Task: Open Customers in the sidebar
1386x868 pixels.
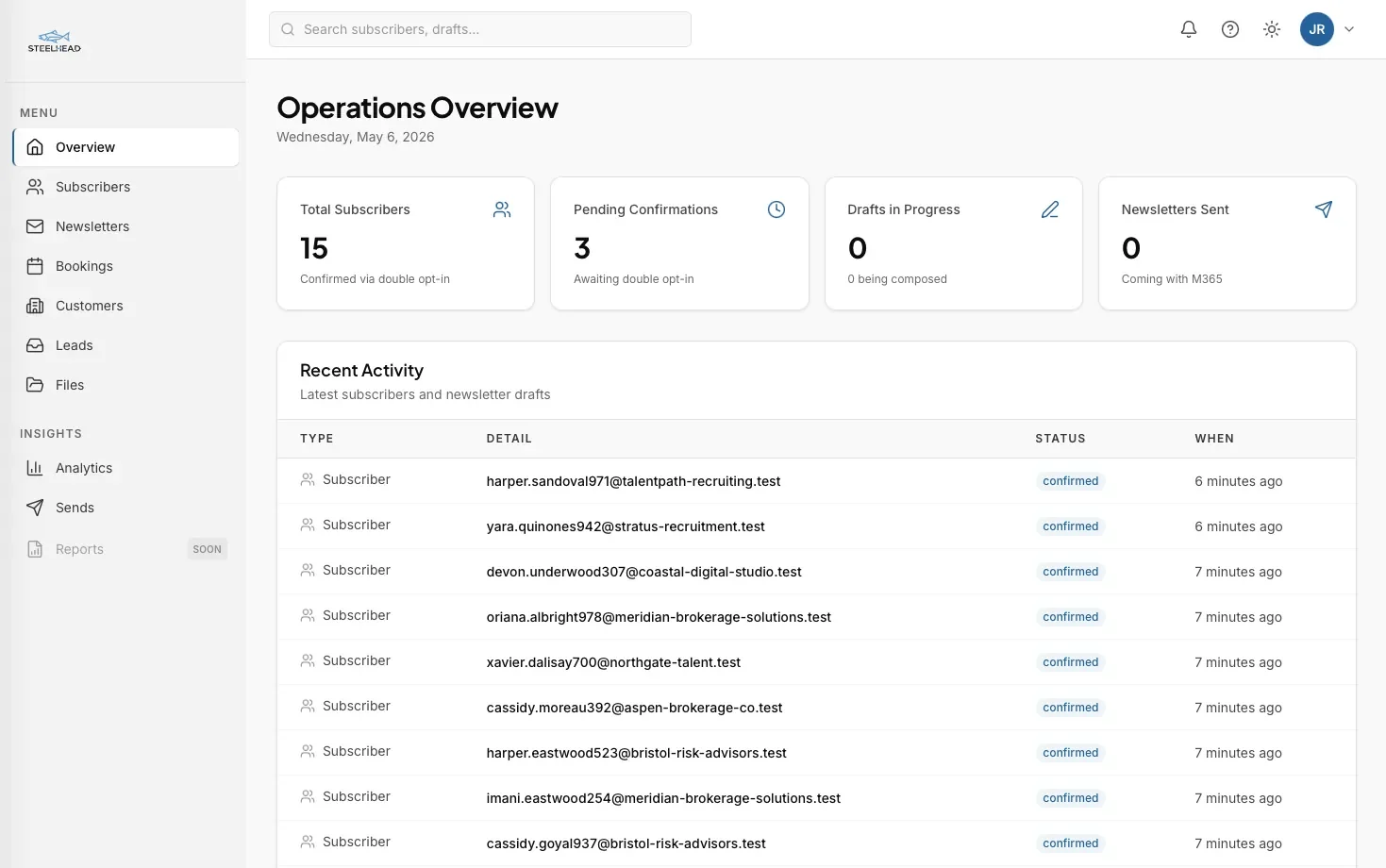Action: pyautogui.click(x=125, y=306)
